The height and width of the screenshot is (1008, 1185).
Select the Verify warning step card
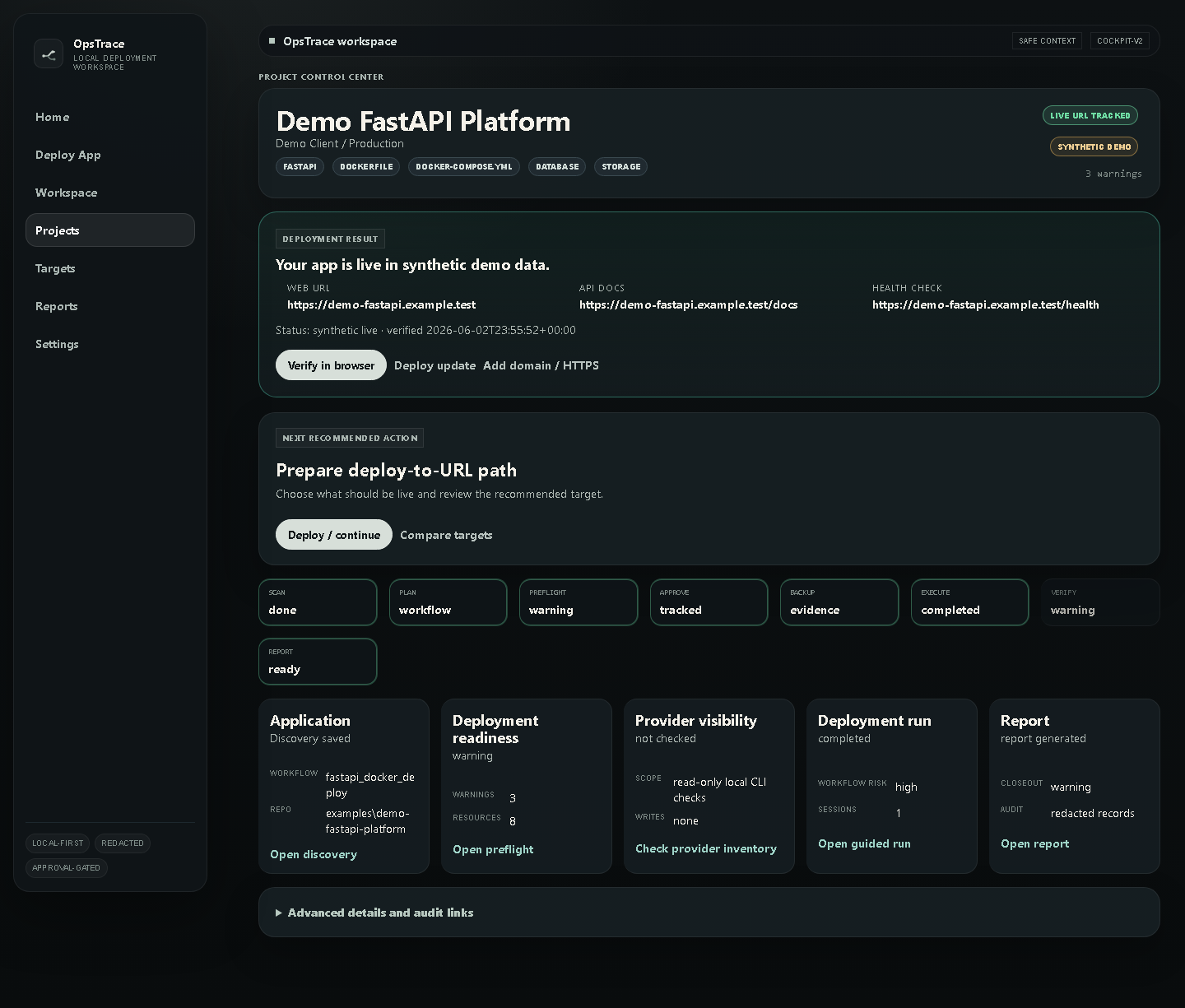[x=1100, y=602]
